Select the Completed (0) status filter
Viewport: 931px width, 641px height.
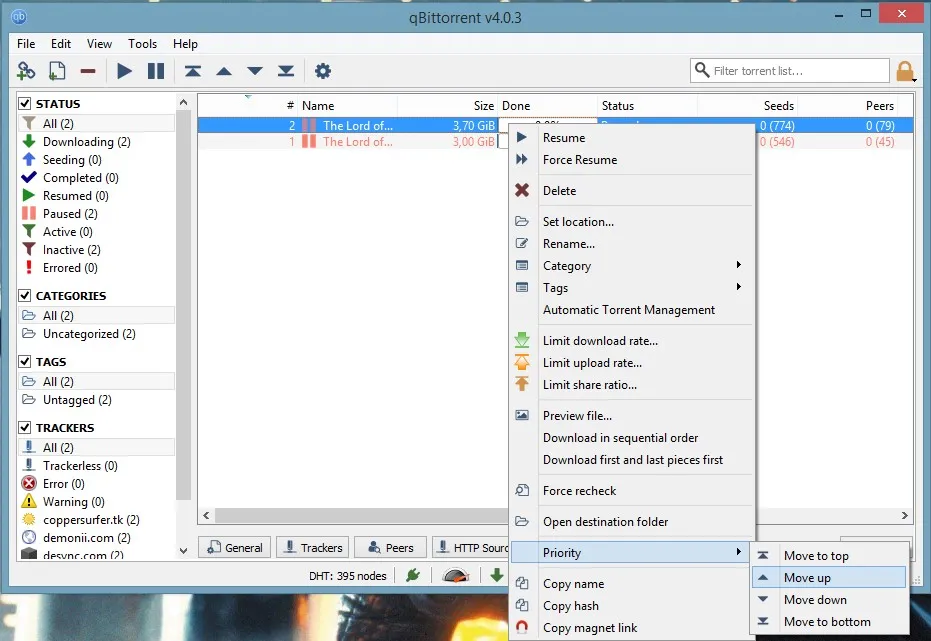[80, 177]
